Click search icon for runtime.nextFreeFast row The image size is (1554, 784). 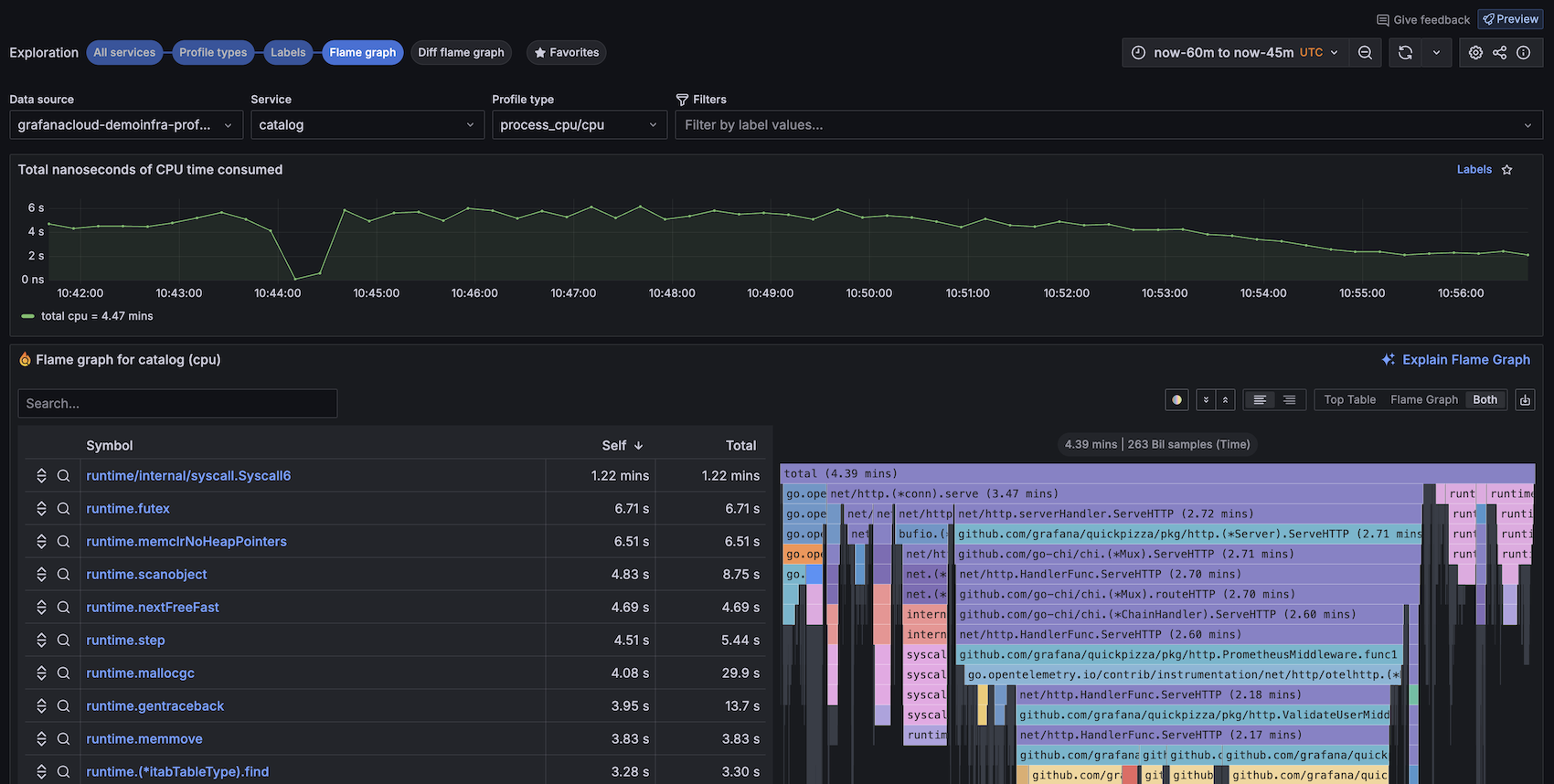click(63, 608)
